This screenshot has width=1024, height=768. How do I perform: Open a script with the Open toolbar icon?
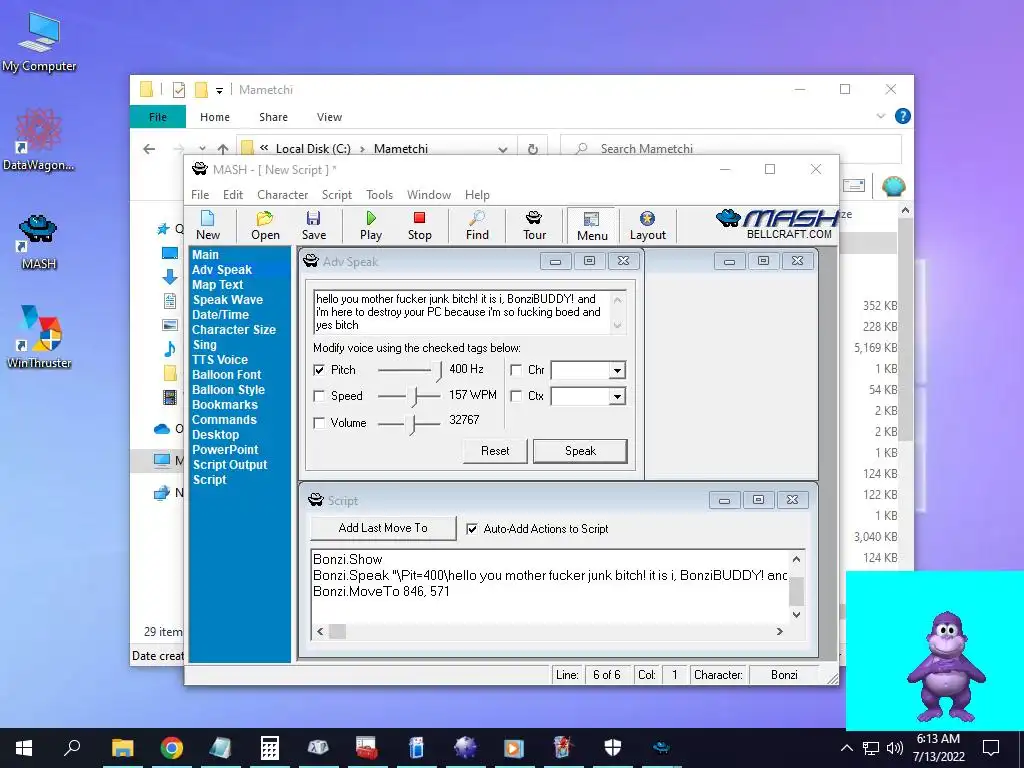click(265, 225)
